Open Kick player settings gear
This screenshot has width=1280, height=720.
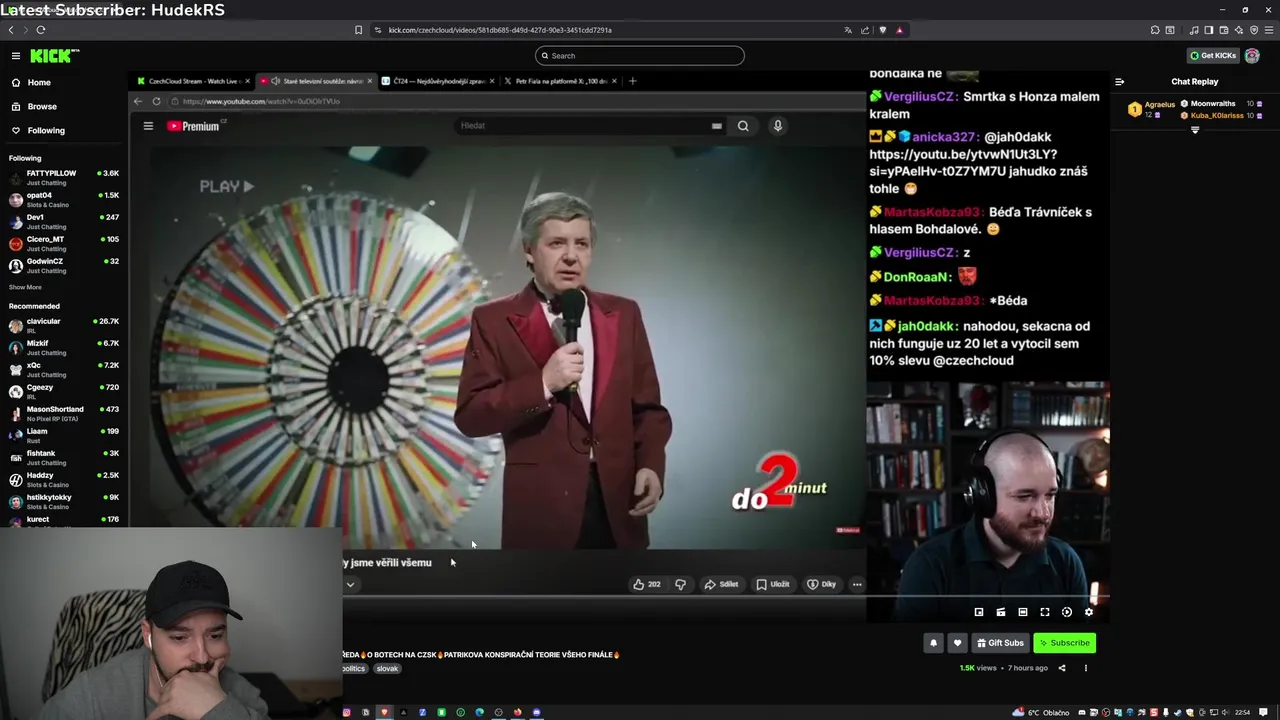tap(1089, 612)
